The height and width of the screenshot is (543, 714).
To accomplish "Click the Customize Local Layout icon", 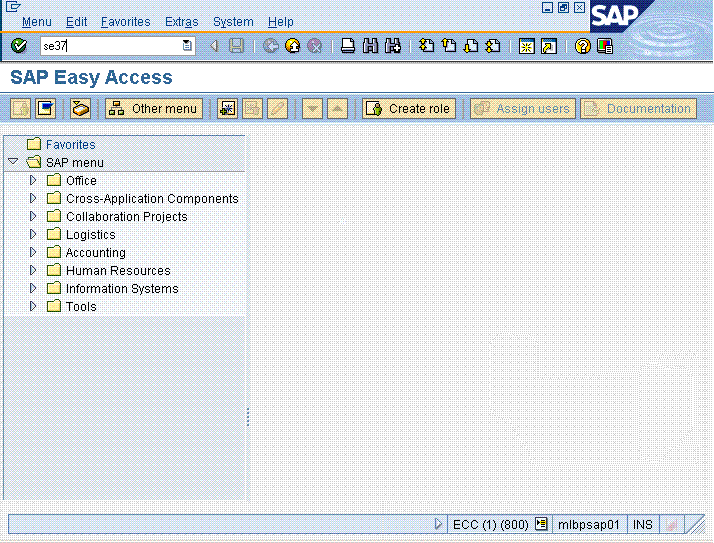I will click(x=605, y=46).
